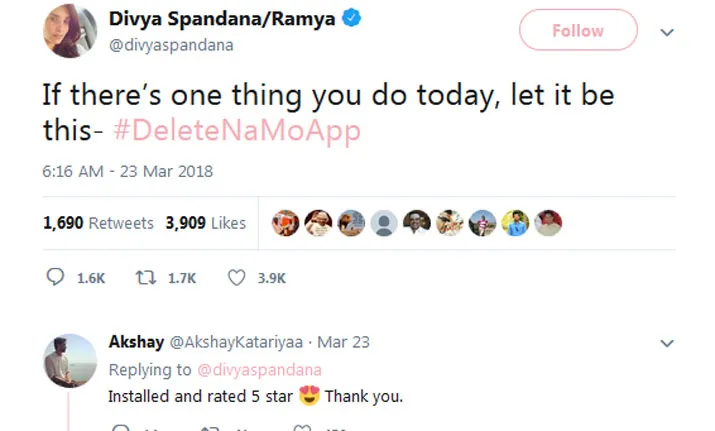Expand Akshay's reply options chevron
Viewport: 715px width, 431px height.
tap(668, 342)
